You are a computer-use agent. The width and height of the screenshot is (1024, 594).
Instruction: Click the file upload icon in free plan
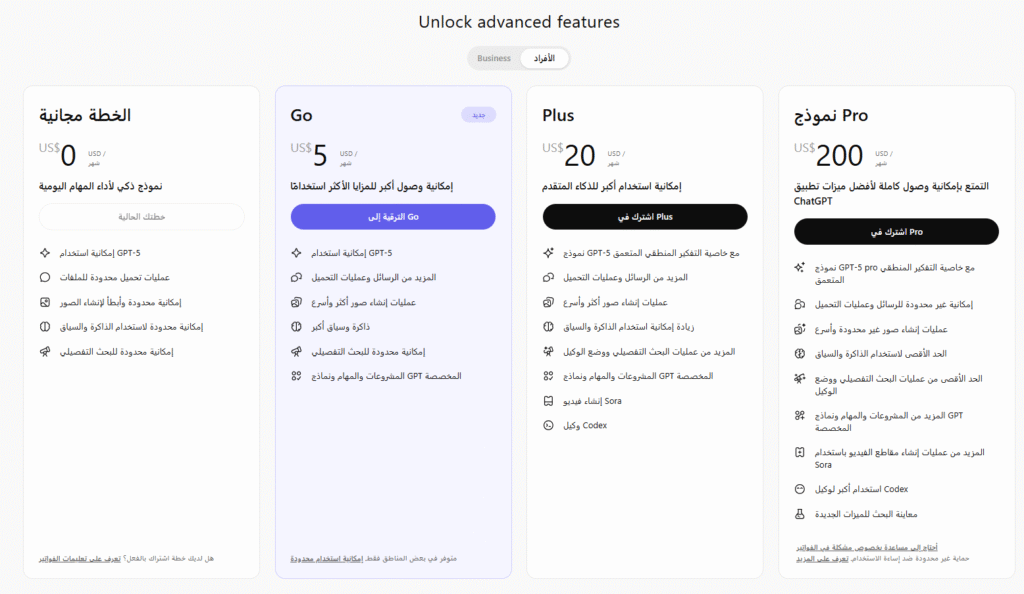click(x=45, y=277)
